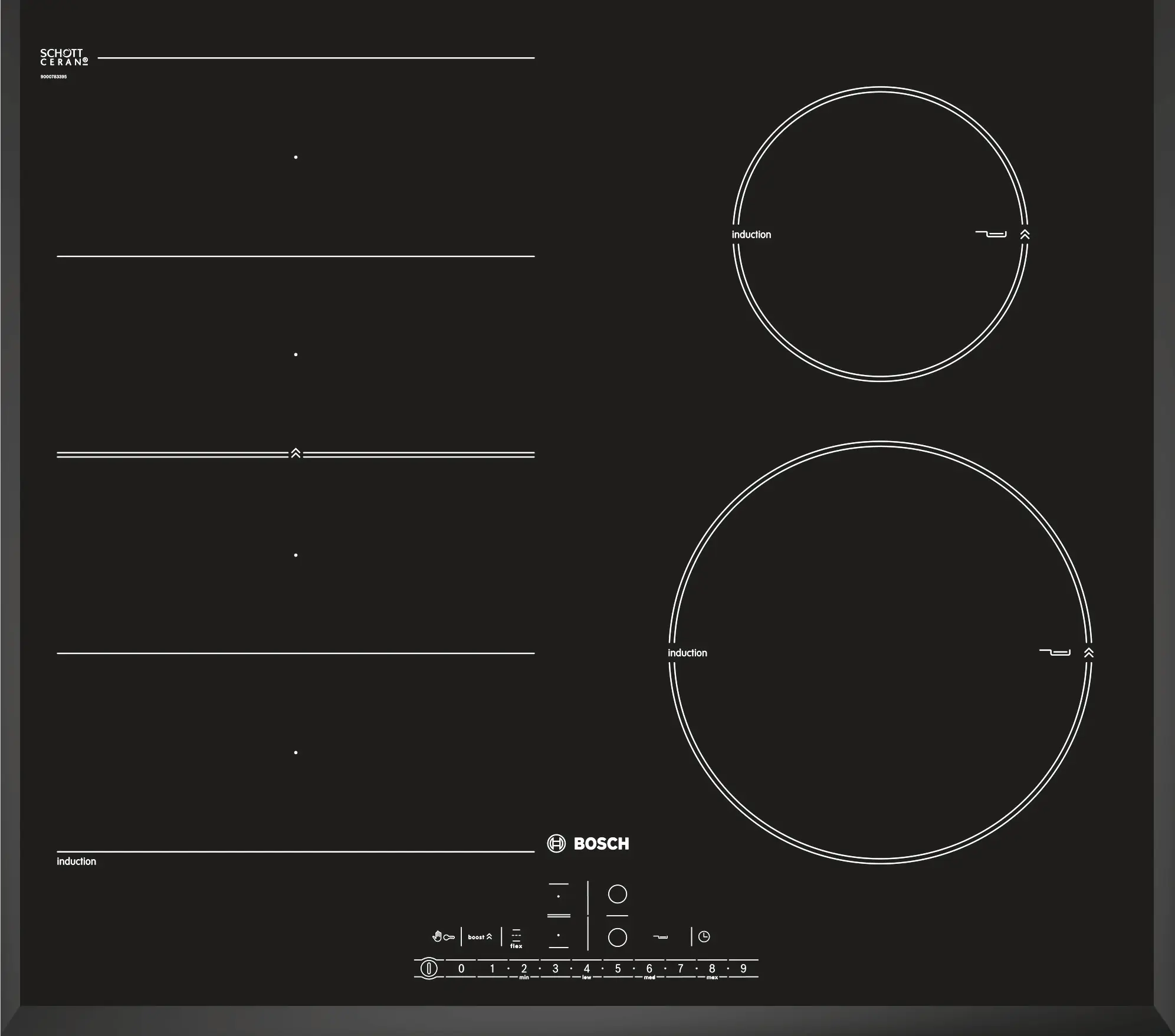
Task: Tap boost chevron on large induction ring
Action: click(1089, 652)
